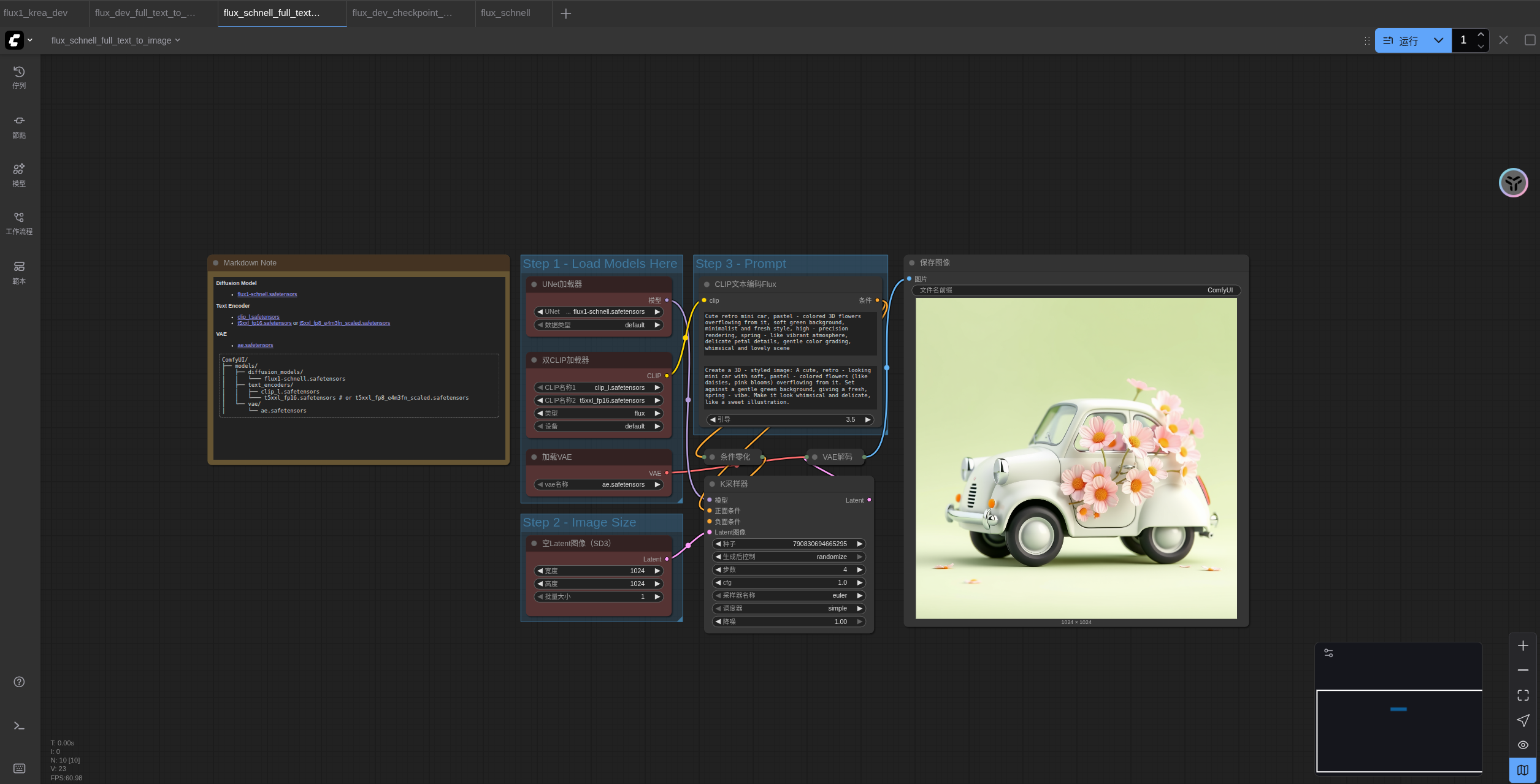This screenshot has height=784, width=1540.
Task: Click the 降噪 denoise 1.00 widget
Action: pyautogui.click(x=789, y=622)
